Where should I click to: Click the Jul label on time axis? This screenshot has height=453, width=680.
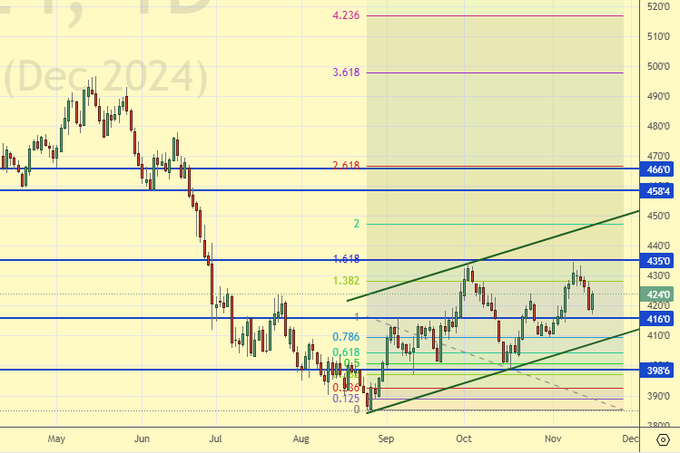pos(215,438)
